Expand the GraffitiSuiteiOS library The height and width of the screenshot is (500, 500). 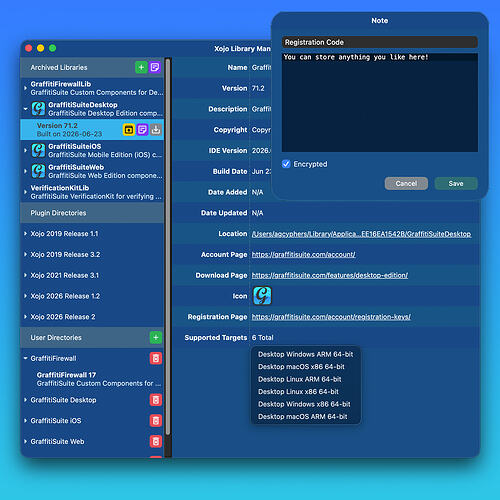click(25, 150)
